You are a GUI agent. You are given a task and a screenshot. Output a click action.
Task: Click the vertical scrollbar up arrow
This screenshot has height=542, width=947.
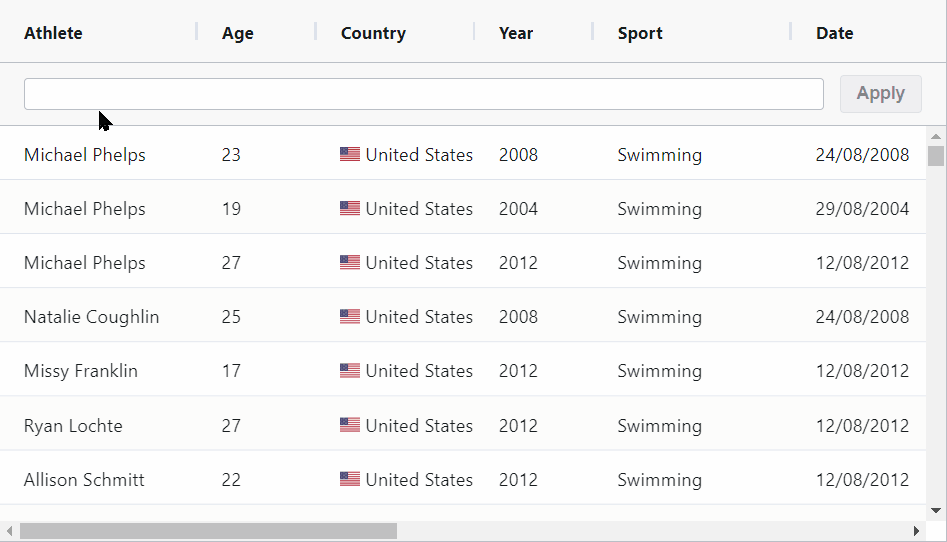coord(936,136)
